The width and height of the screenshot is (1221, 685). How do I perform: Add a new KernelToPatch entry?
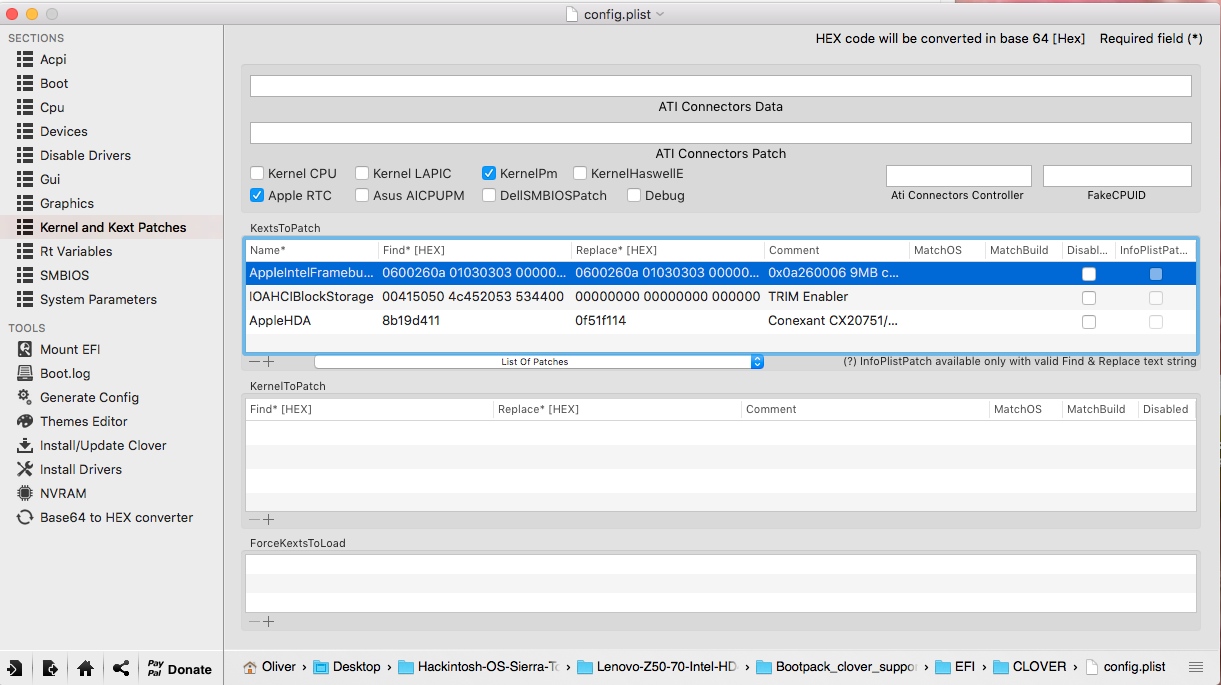[268, 519]
